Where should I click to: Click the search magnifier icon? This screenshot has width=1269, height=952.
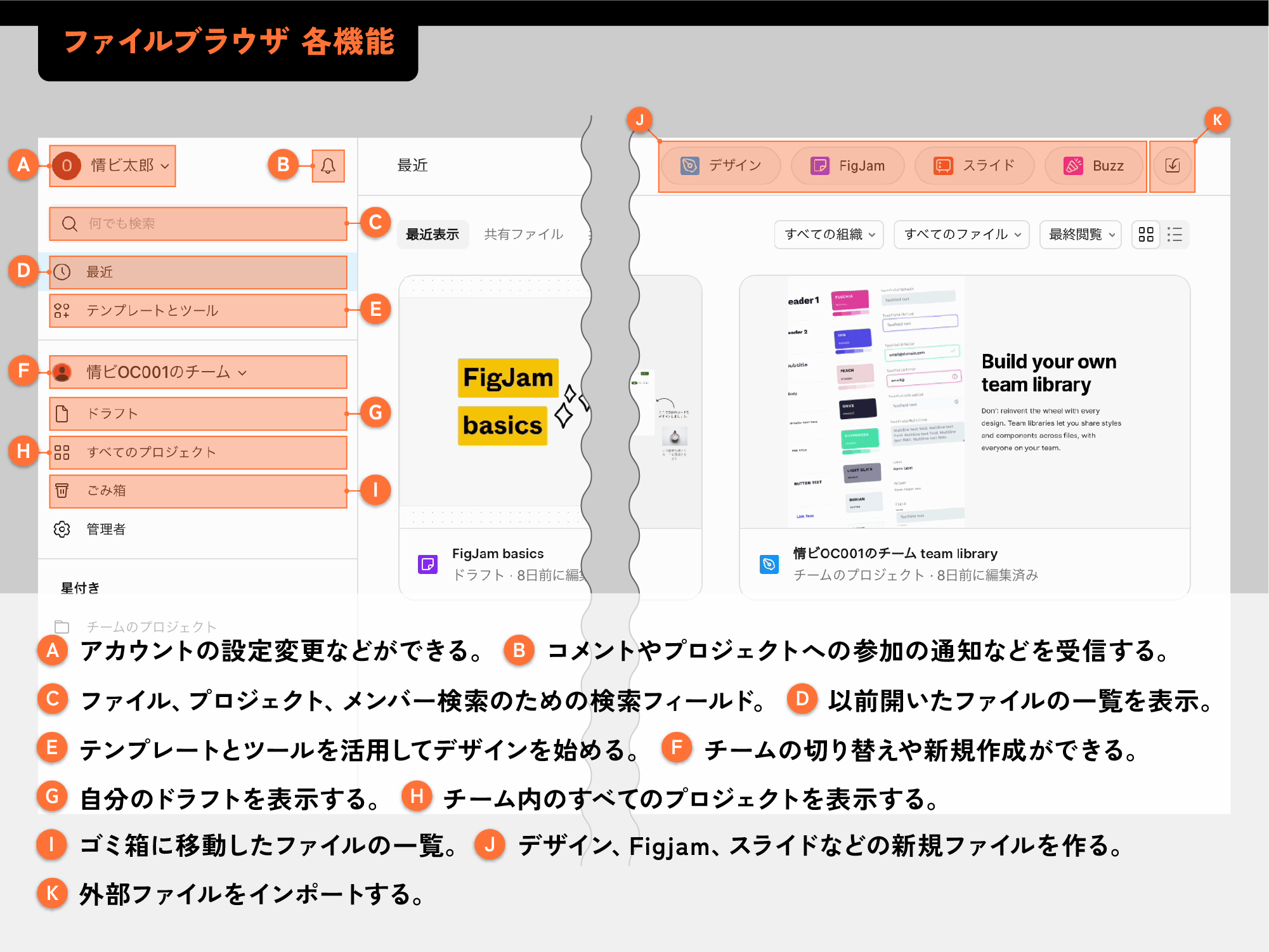(x=69, y=224)
